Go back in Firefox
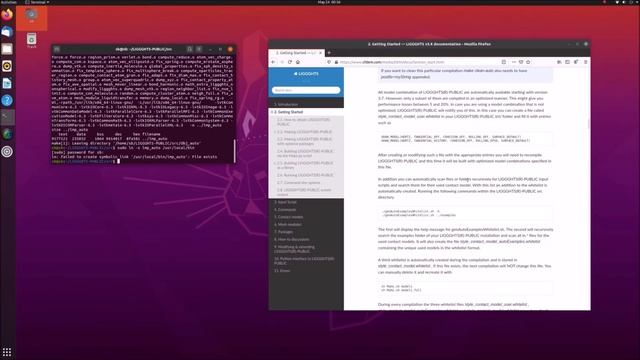Screen dimensions: 640x360 click(273, 62)
